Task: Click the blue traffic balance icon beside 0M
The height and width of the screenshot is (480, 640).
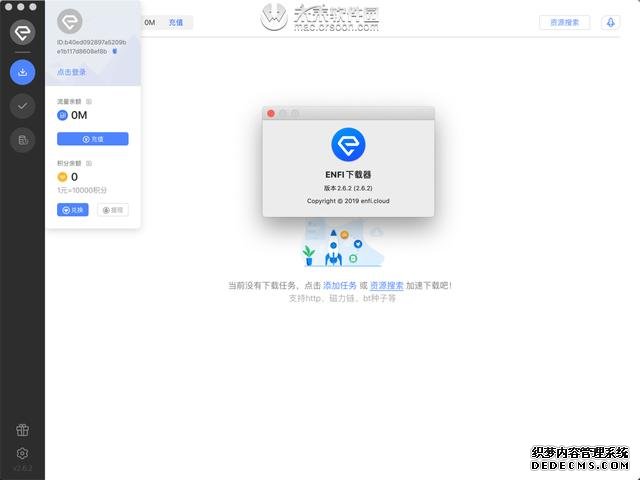Action: point(62,116)
